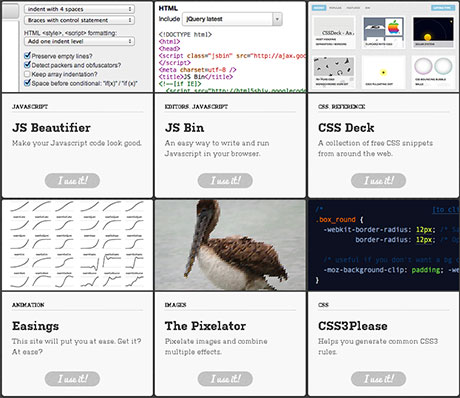Toggle 'Preserve empty lines?' checkbox
Viewport: 460px width, 398px height.
point(27,56)
